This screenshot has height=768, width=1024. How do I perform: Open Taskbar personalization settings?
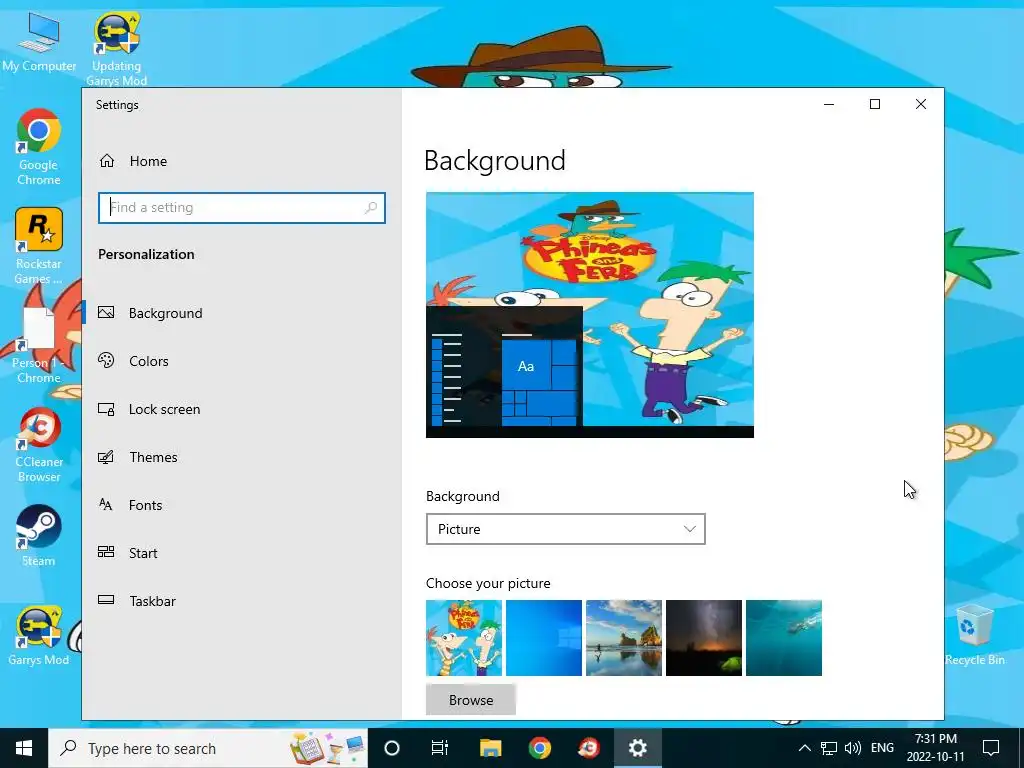(x=242, y=601)
